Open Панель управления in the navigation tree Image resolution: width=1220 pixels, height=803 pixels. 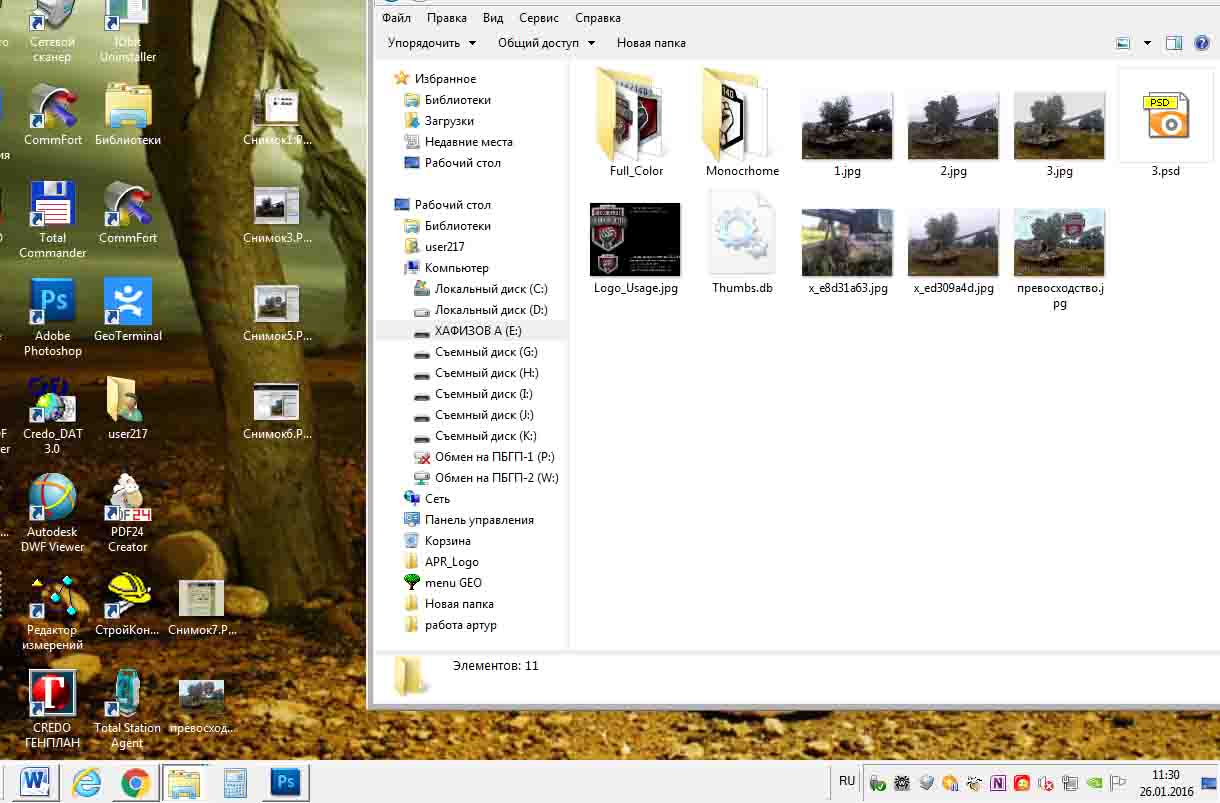coord(479,520)
